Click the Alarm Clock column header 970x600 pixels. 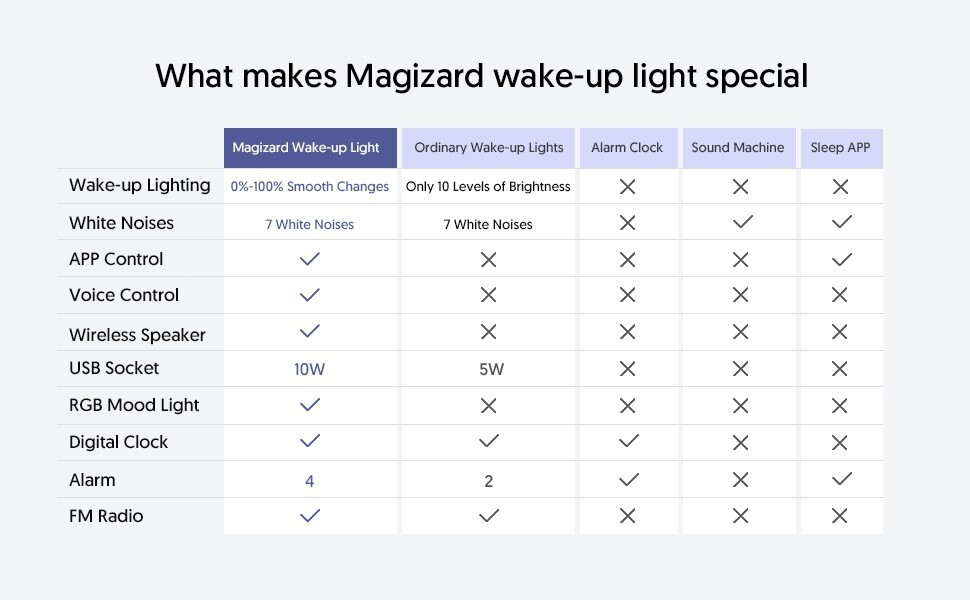pyautogui.click(x=629, y=148)
